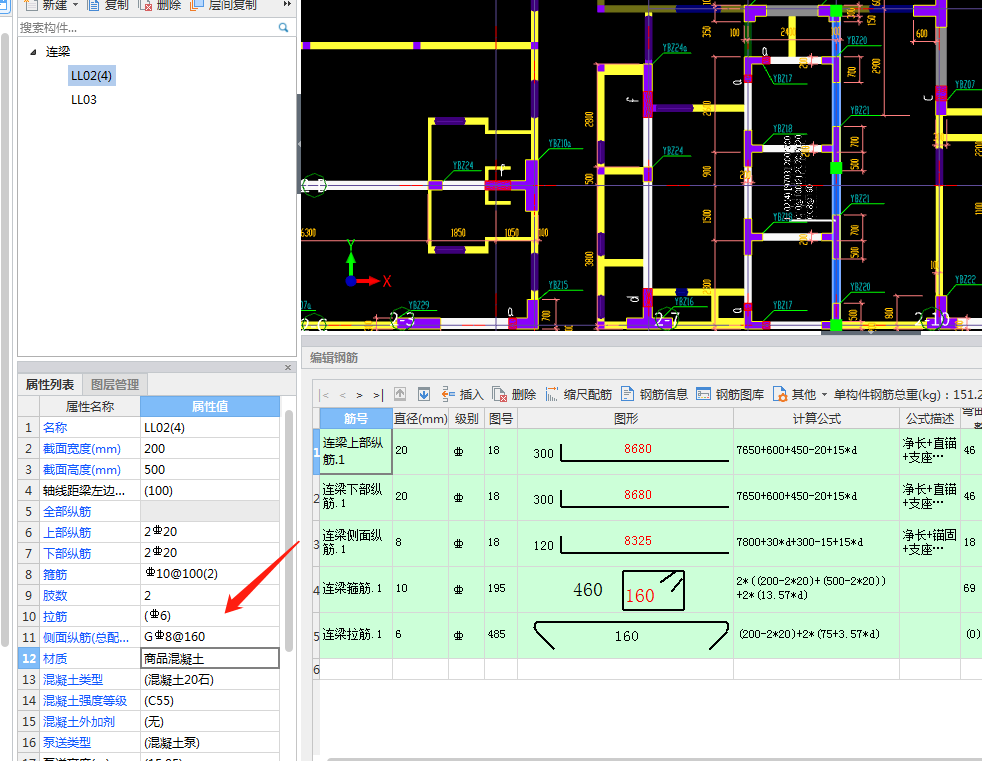Open 钢筋图库 (rebar shape library)
Screen dimensions: 982x761
pyautogui.click(x=730, y=394)
